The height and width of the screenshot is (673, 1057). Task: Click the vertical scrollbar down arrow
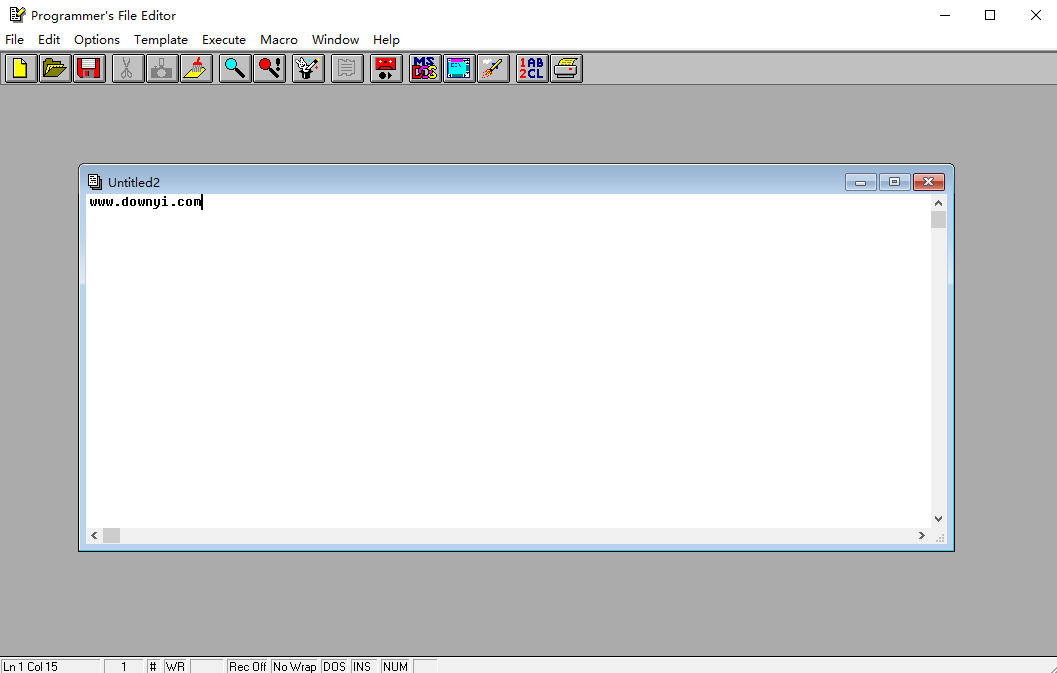pos(938,518)
